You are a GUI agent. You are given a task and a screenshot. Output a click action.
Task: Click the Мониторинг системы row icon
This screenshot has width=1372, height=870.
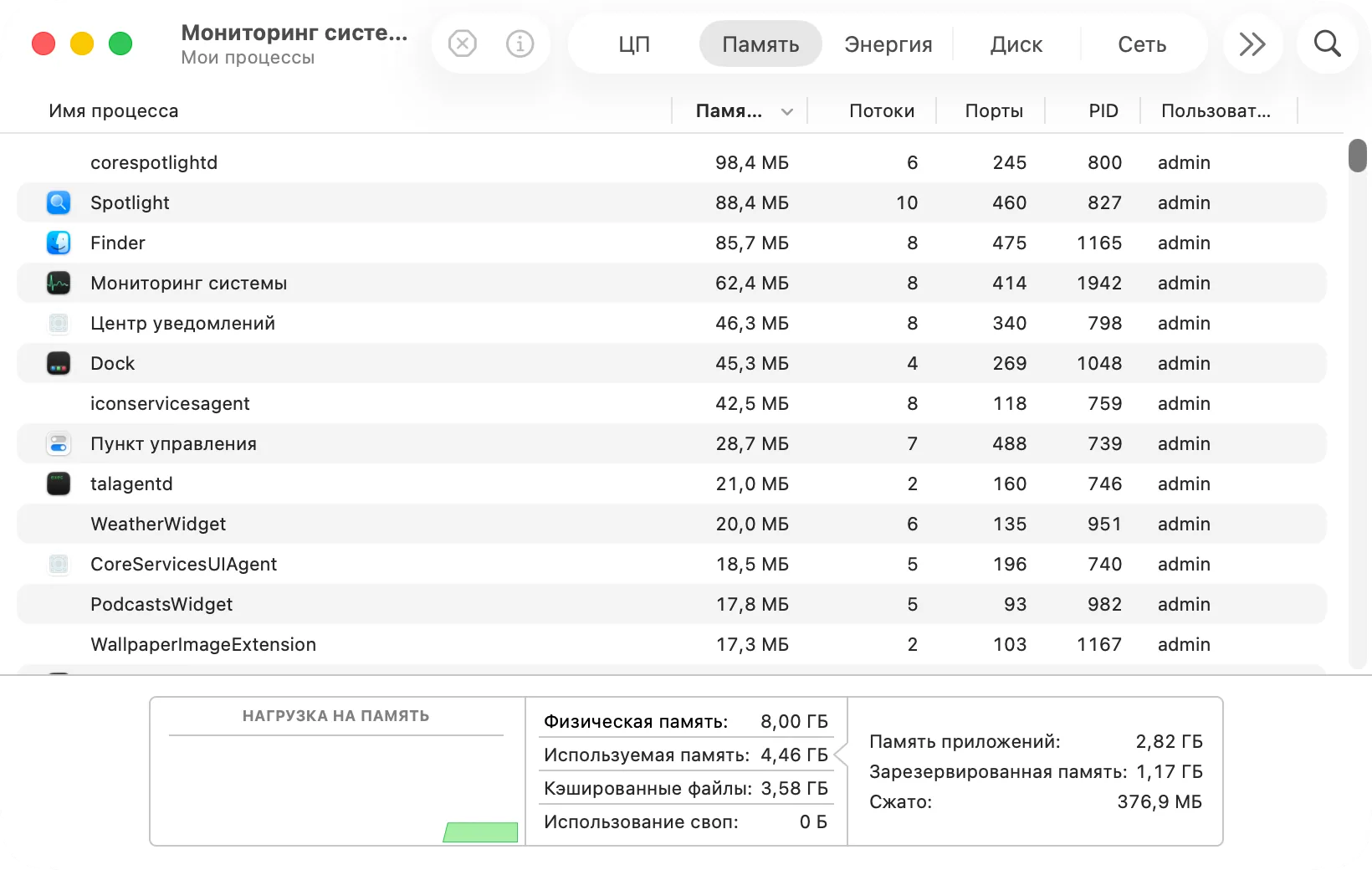click(x=59, y=283)
